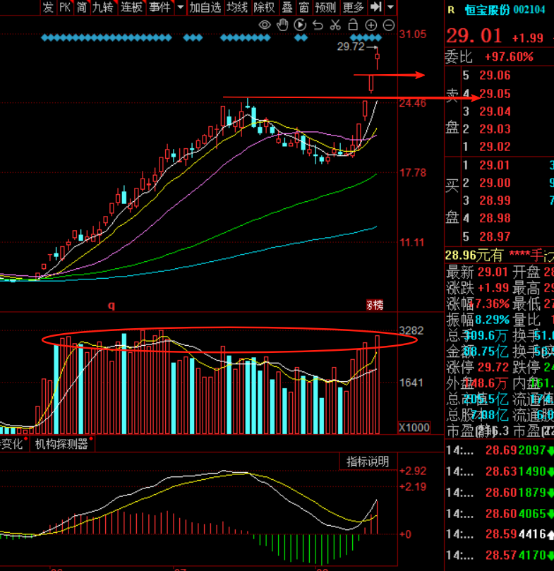Open the 九转 indicator
The width and height of the screenshot is (554, 571).
coord(103,7)
